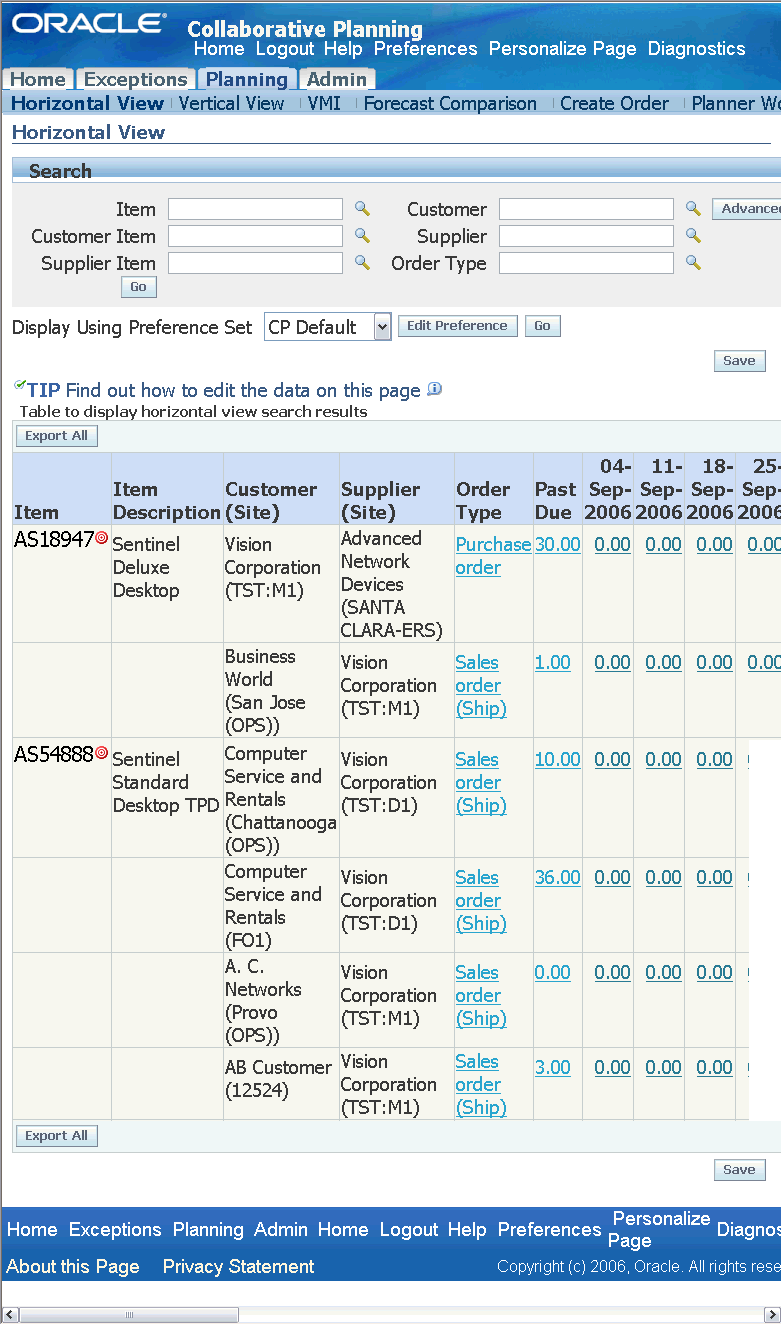Open Past Due 30.00 link
Image resolution: width=781 pixels, height=1326 pixels.
(x=557, y=544)
